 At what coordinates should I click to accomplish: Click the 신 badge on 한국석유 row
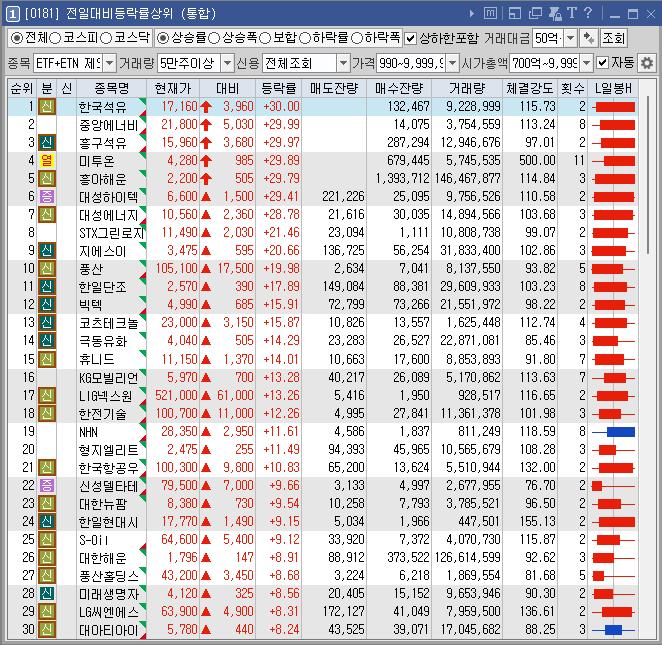(x=47, y=106)
